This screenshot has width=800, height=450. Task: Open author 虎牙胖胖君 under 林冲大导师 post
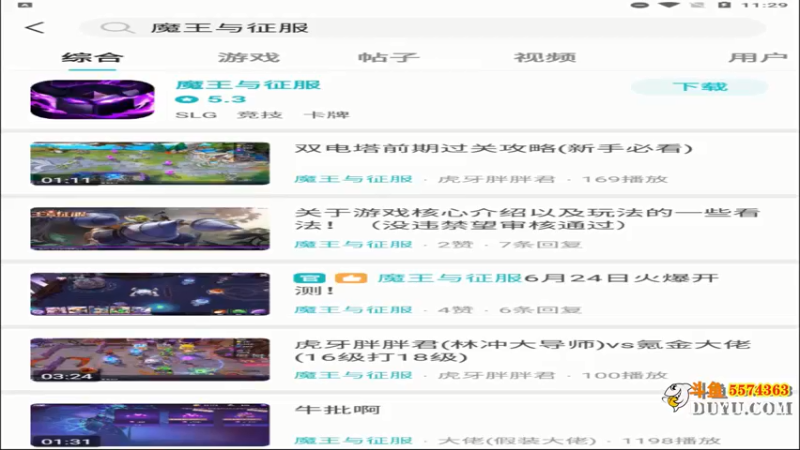point(496,375)
